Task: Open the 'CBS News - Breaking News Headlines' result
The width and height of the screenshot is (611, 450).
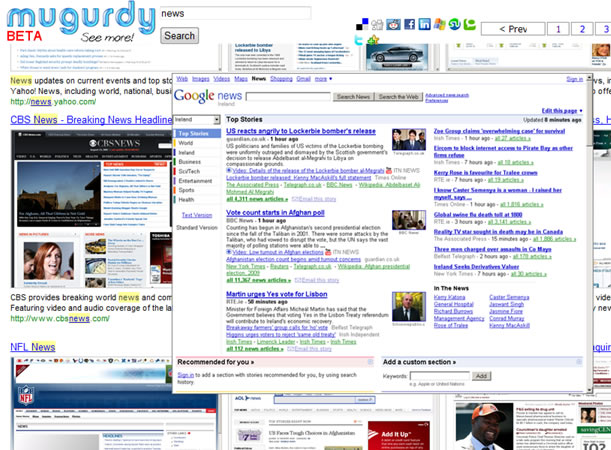Action: (x=91, y=120)
